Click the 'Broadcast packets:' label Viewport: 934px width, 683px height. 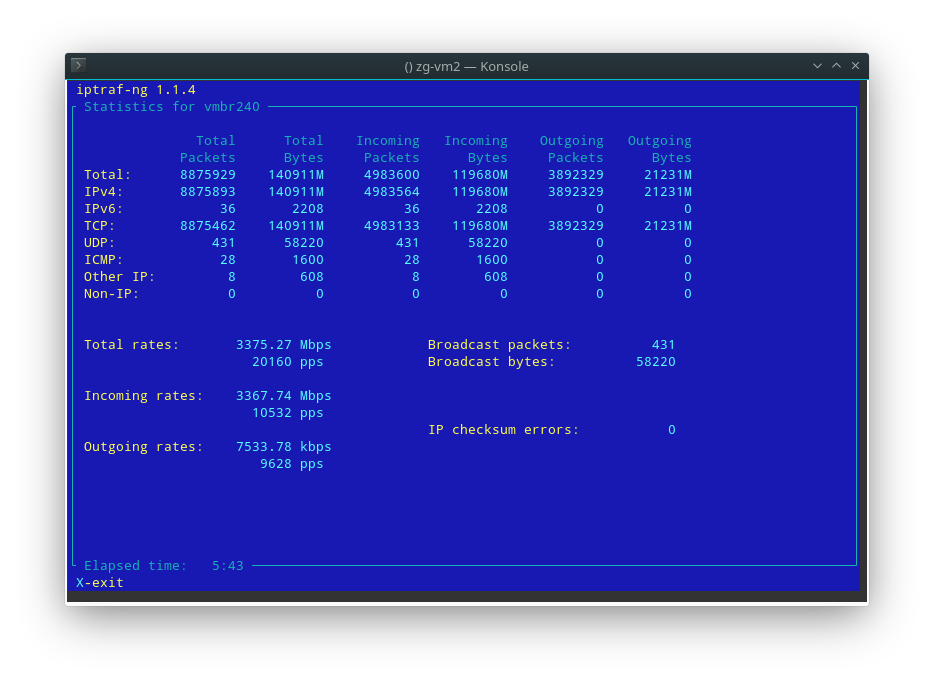click(x=499, y=344)
